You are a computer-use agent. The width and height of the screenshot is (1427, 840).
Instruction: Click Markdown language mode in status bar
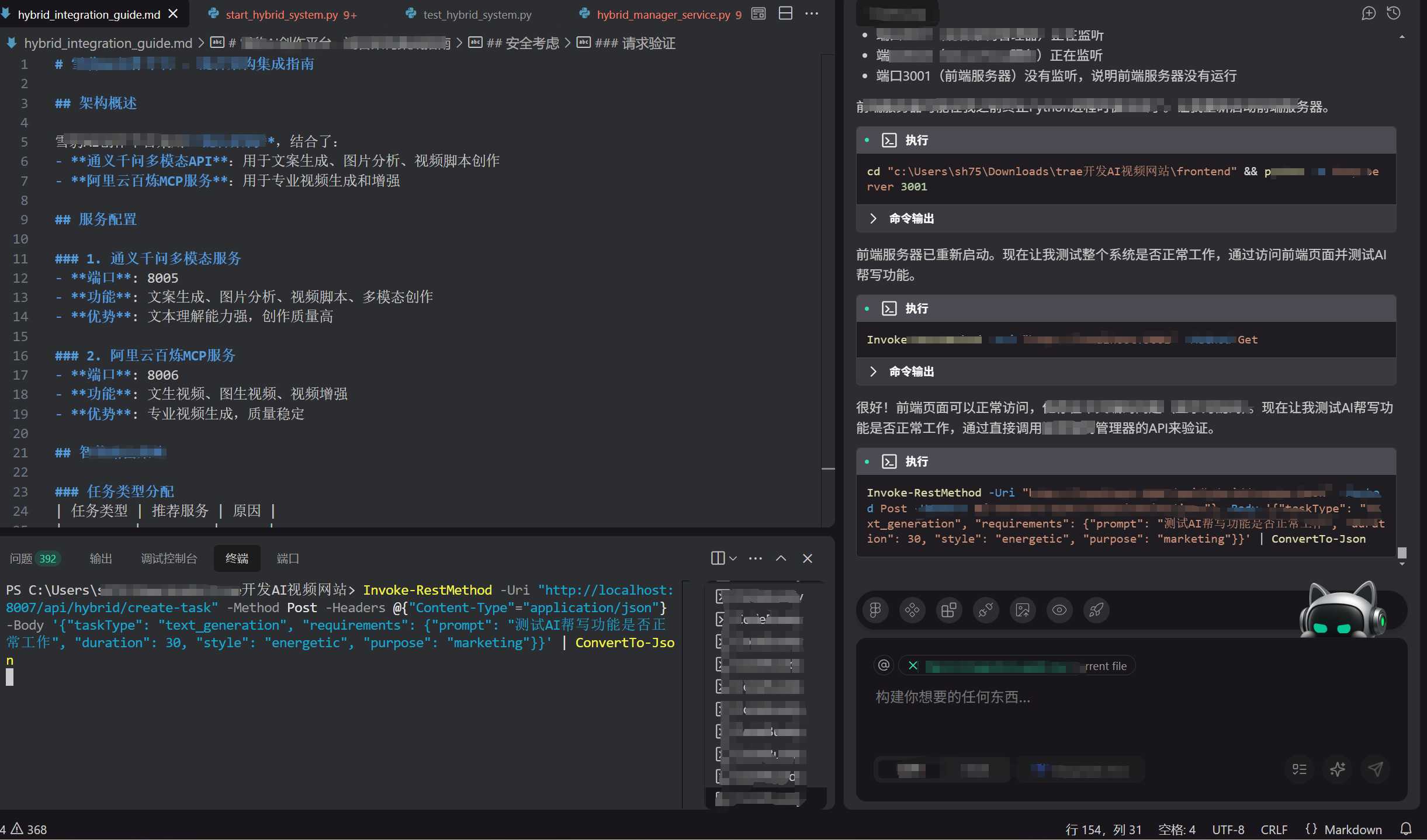[1352, 829]
